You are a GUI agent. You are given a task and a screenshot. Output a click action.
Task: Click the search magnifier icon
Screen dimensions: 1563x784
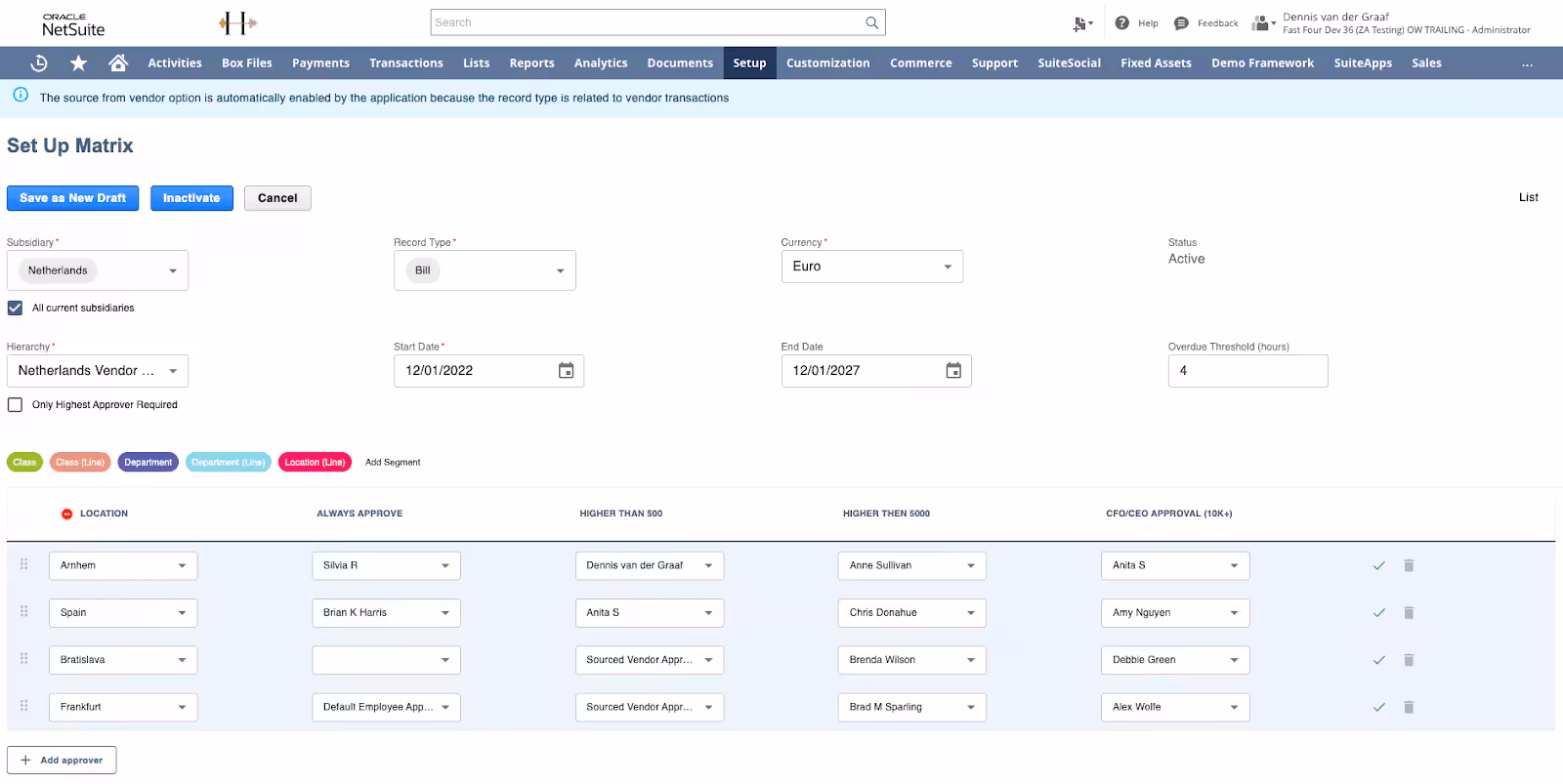pos(871,22)
